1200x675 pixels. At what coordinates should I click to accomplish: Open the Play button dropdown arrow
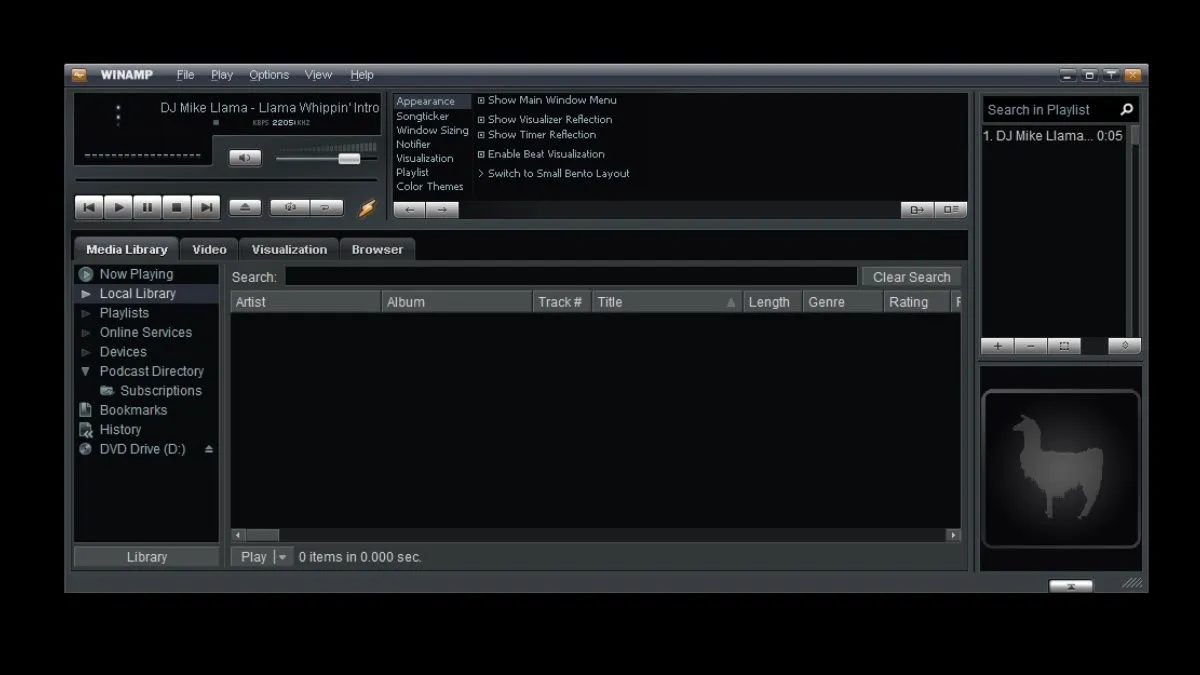[x=282, y=557]
